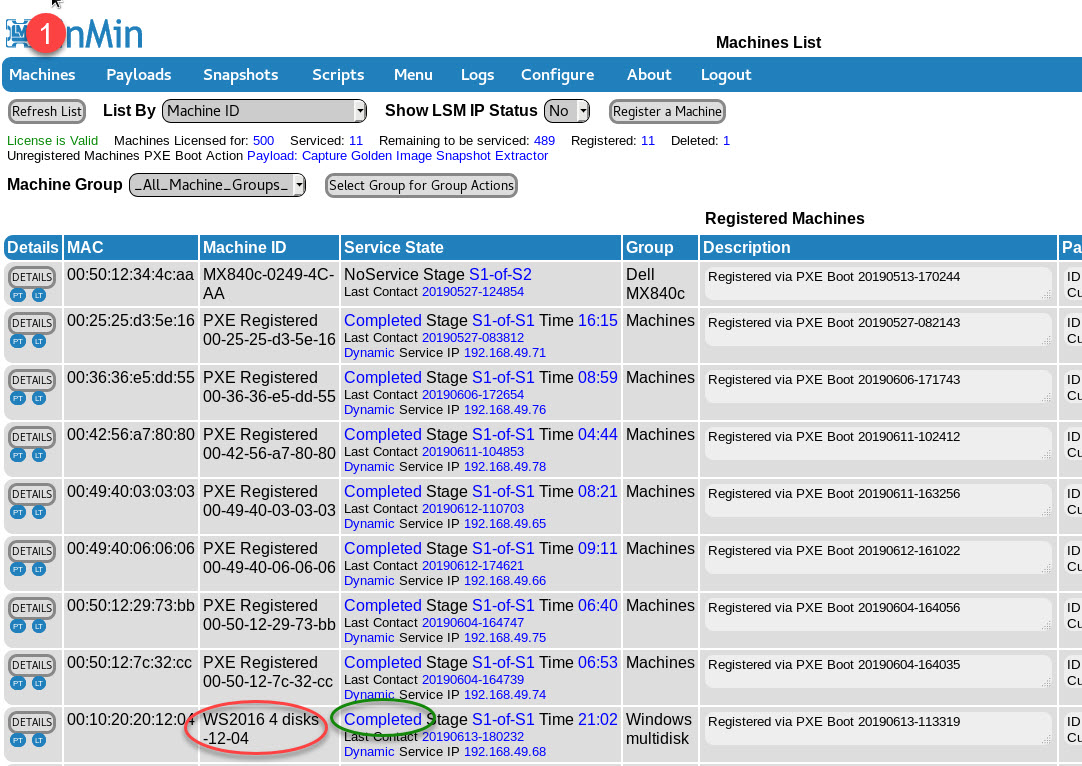
Task: Click the LinMin logo at top left
Action: click(74, 33)
